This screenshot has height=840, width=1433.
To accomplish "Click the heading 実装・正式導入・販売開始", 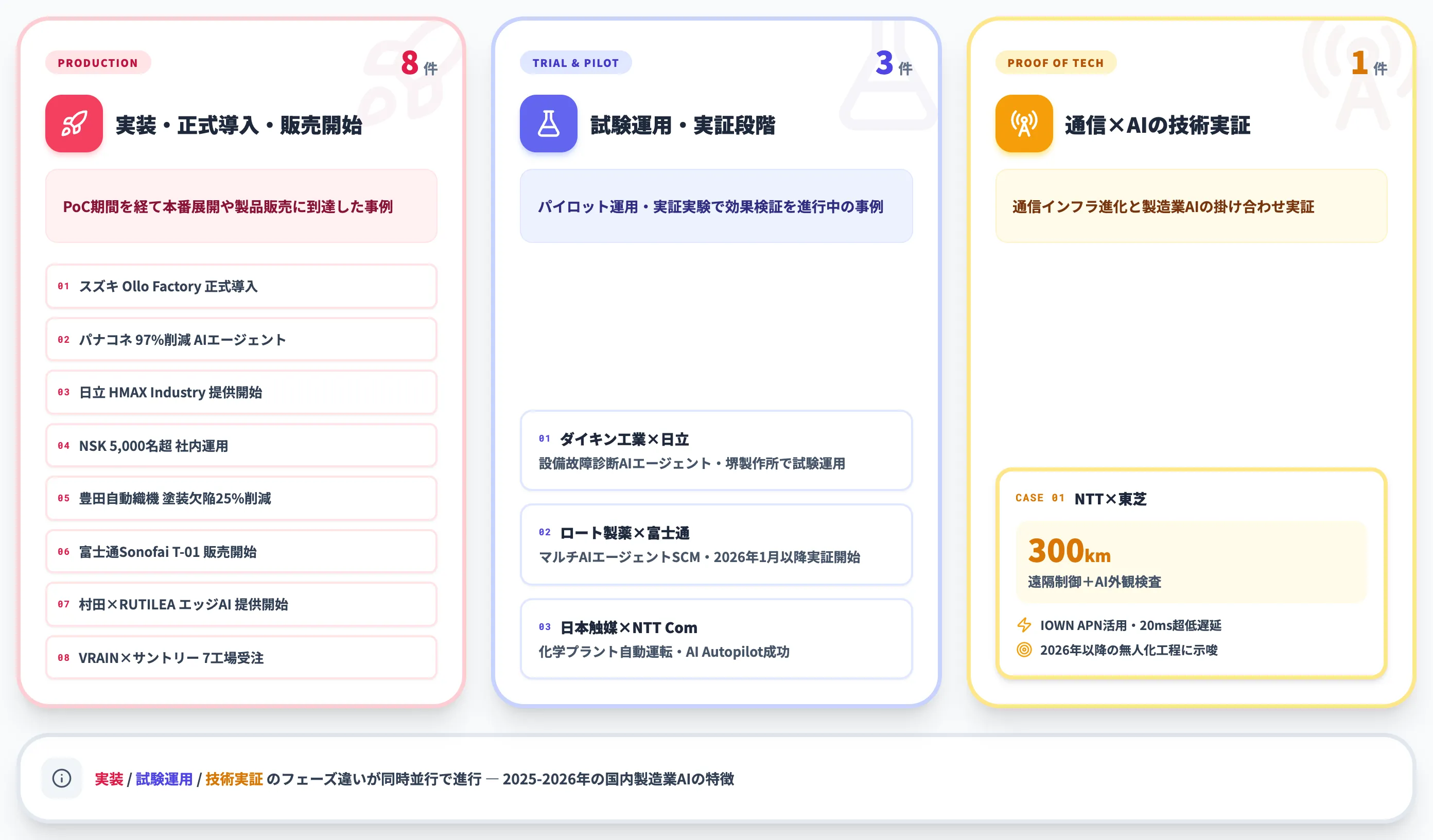I will [239, 125].
